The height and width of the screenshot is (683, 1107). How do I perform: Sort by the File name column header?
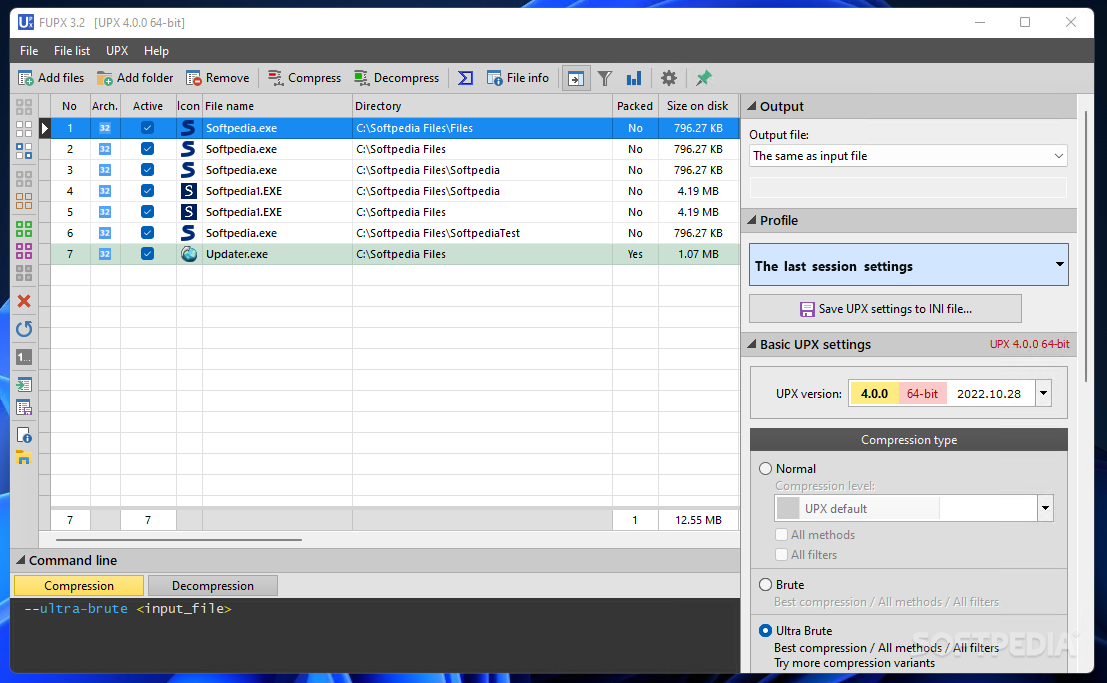tap(277, 106)
